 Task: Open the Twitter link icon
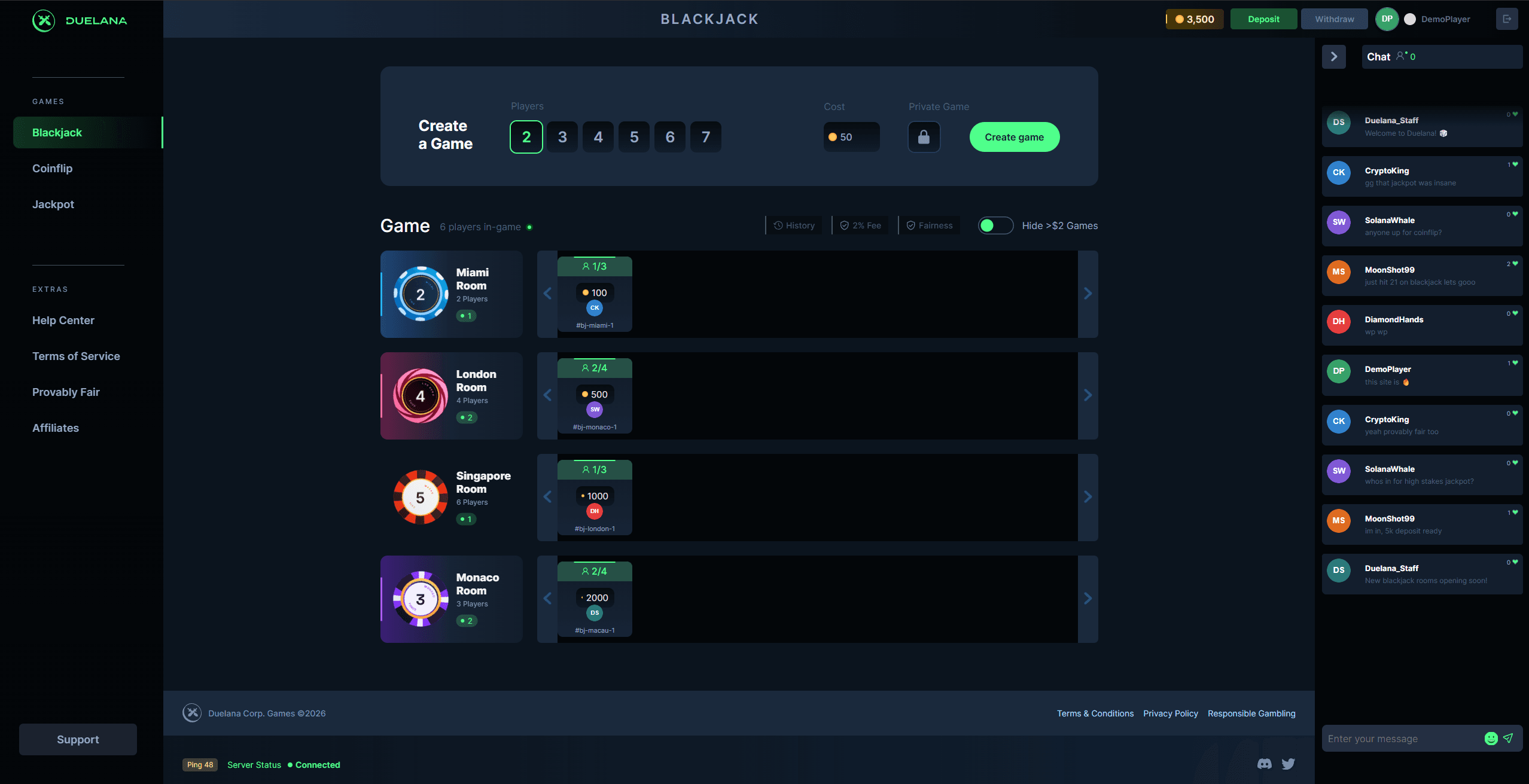coord(1288,764)
